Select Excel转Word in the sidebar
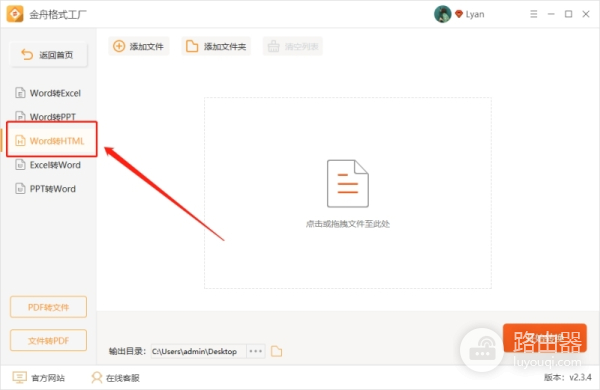The image size is (600, 390). tap(48, 165)
